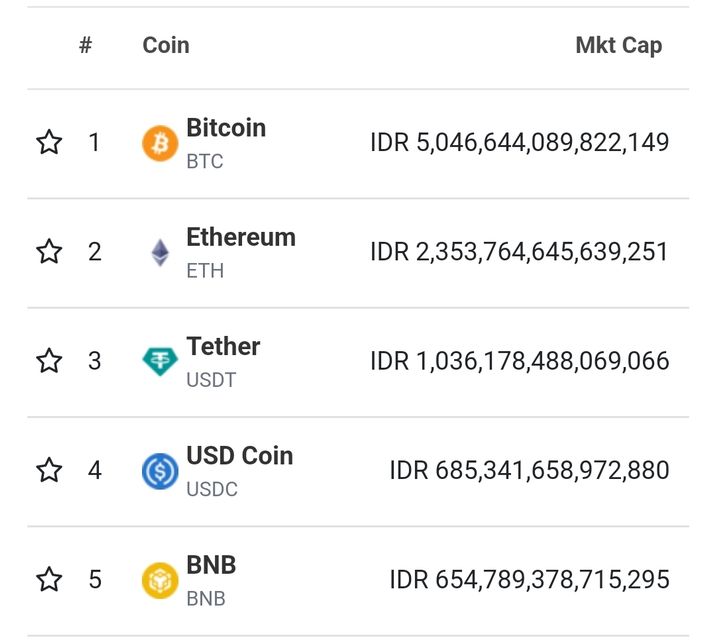Toggle the star next to Ethereum
This screenshot has height=640, width=716.
49,251
